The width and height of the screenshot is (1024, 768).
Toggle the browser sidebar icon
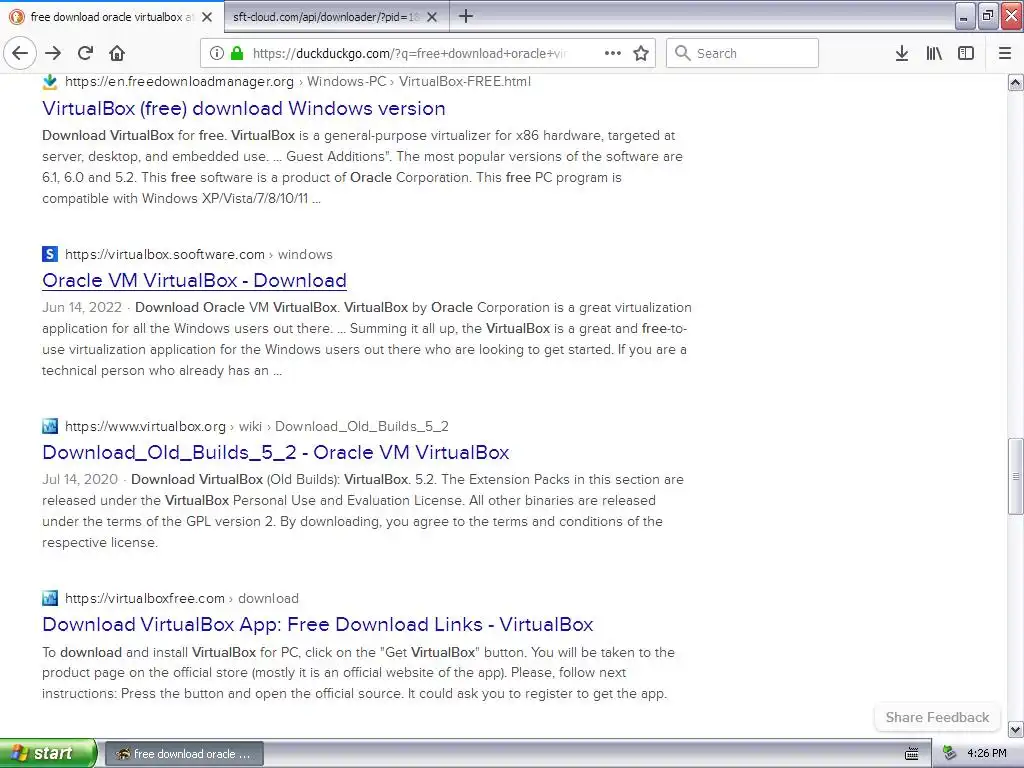tap(966, 54)
